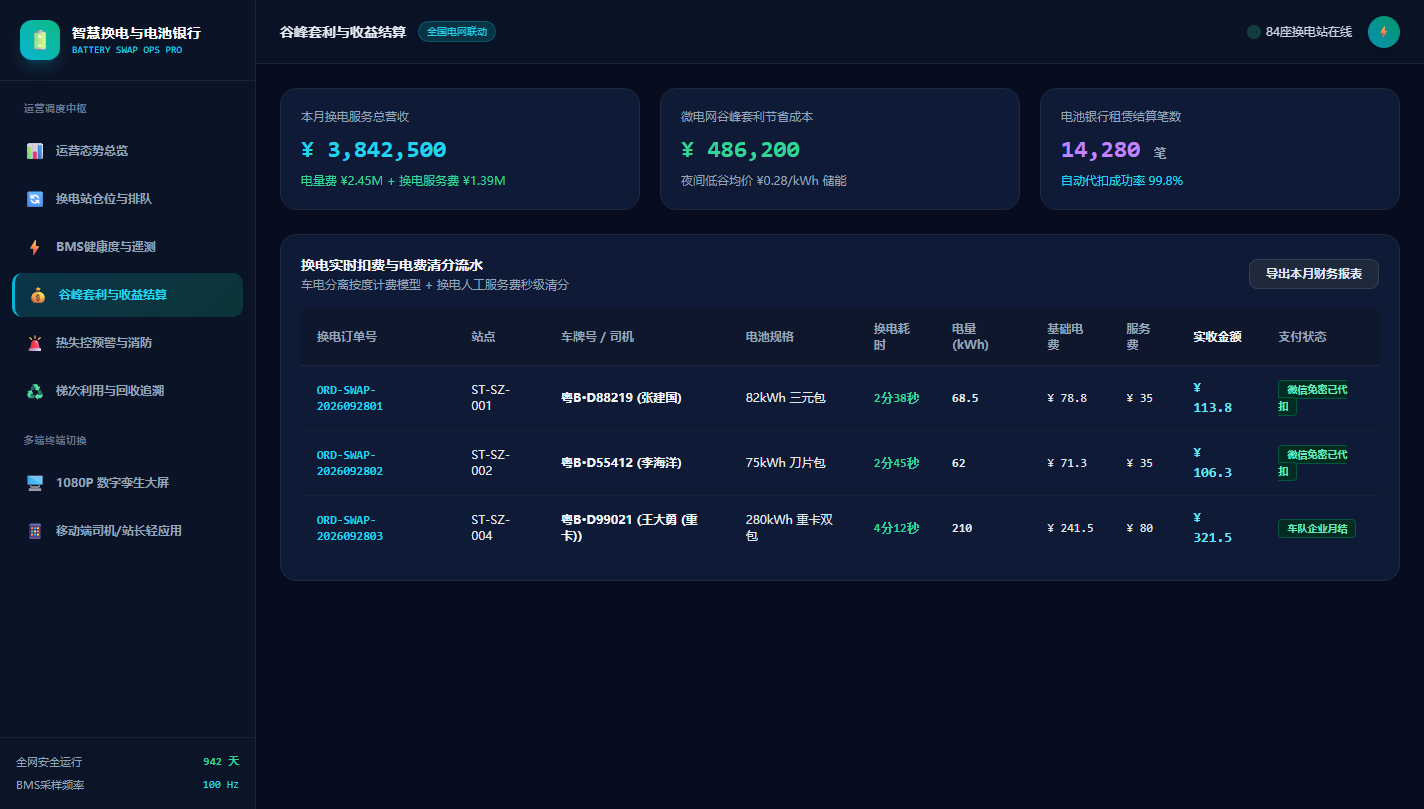The height and width of the screenshot is (809, 1424).
Task: Click the online status dot beside 84座换电站在线
Action: [1254, 32]
